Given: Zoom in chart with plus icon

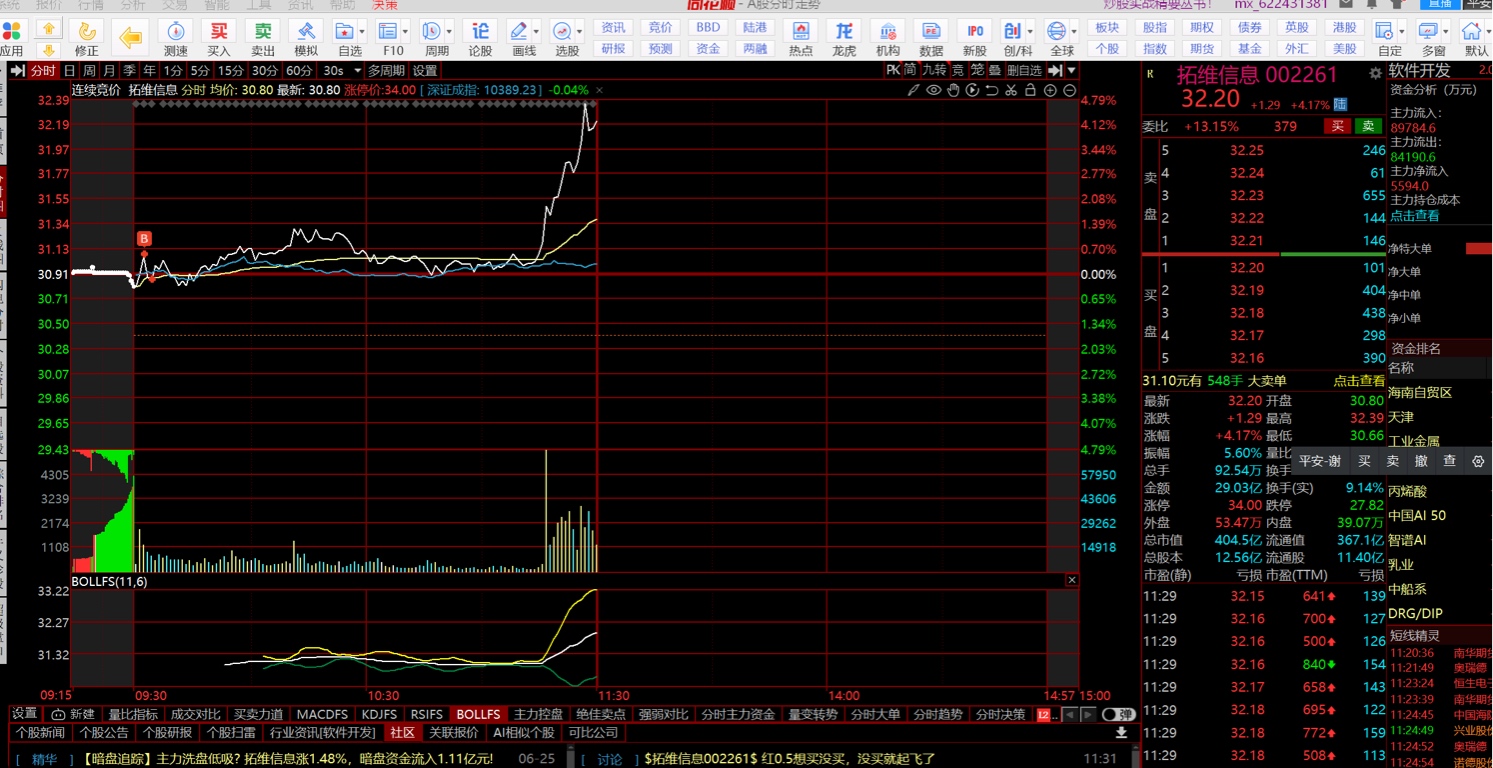Looking at the screenshot, I should click(1050, 90).
